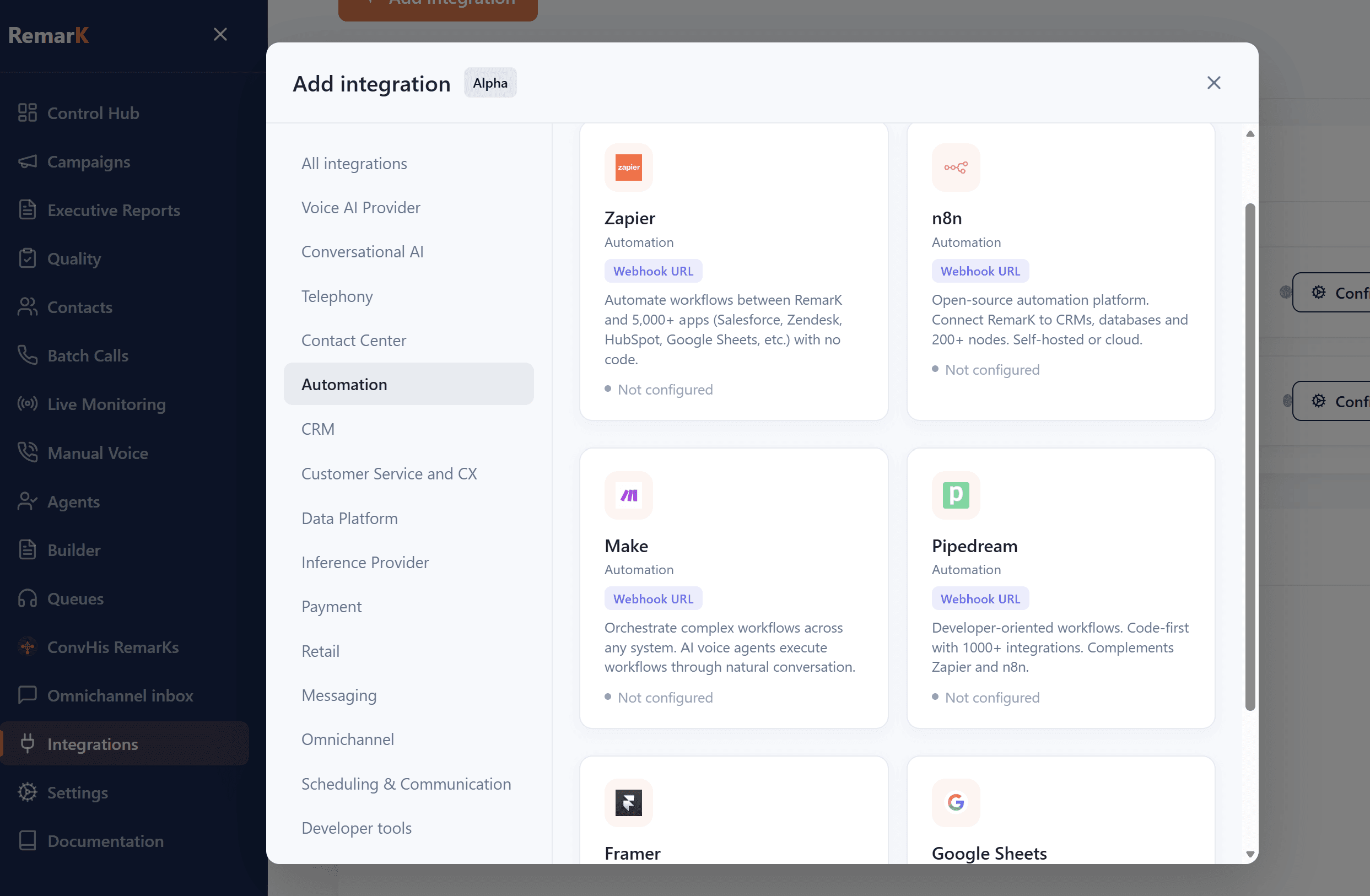The height and width of the screenshot is (896, 1370).
Task: Click the Pipedream logo icon
Action: click(x=955, y=495)
